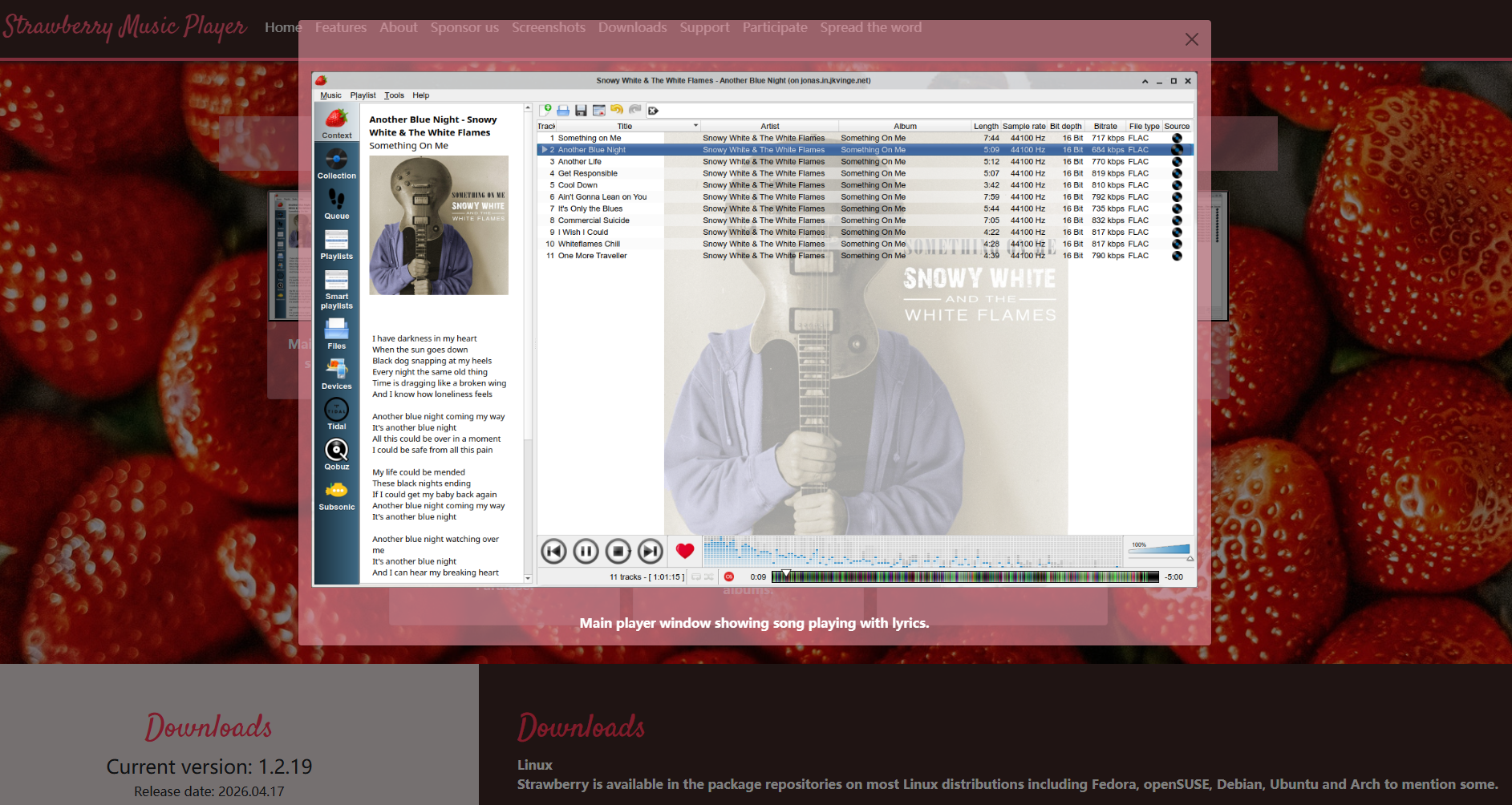This screenshot has width=1512, height=805.
Task: Select track 'Cool Down' row
Action: (x=865, y=185)
